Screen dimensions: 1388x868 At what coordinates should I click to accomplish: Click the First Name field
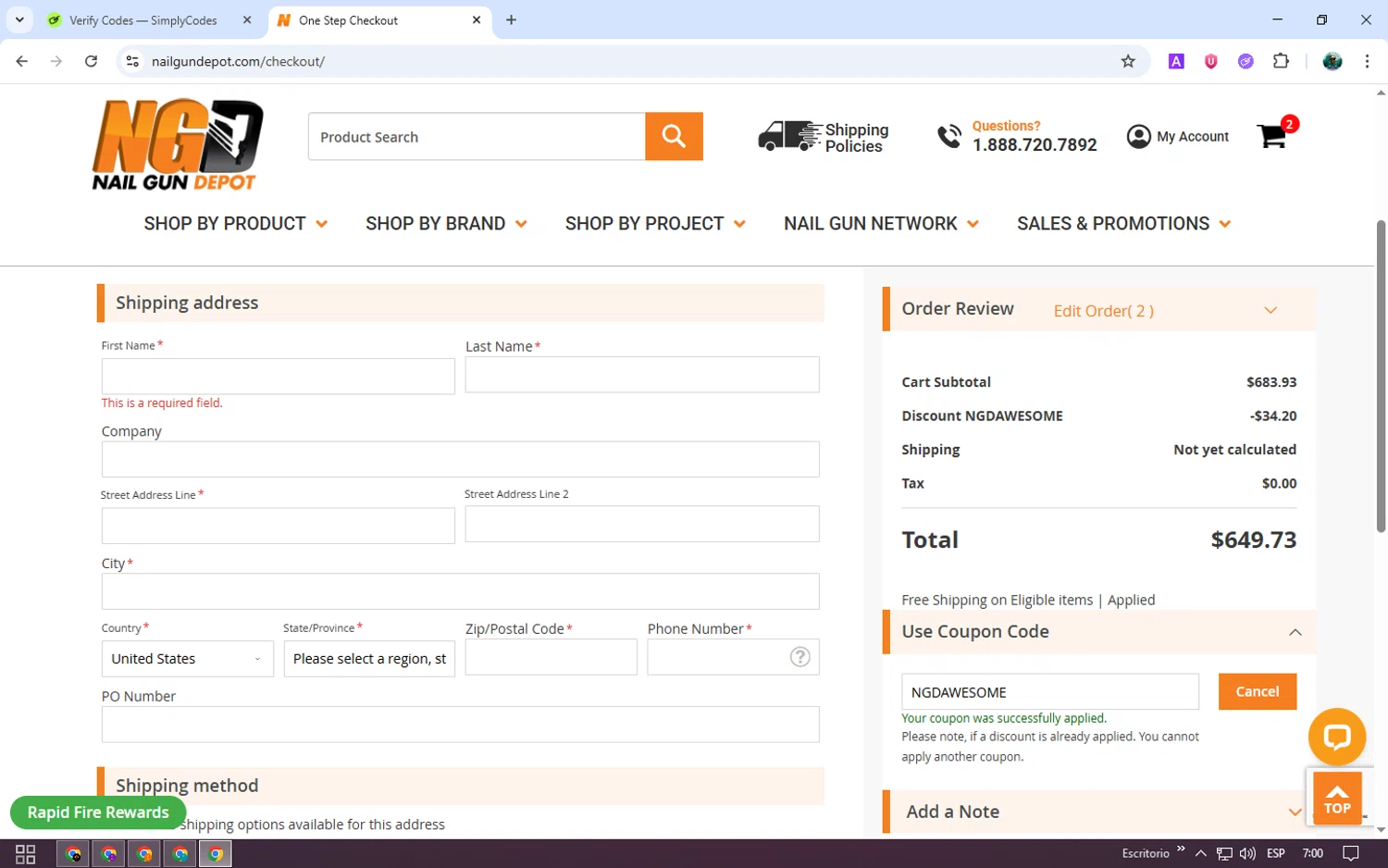(279, 377)
